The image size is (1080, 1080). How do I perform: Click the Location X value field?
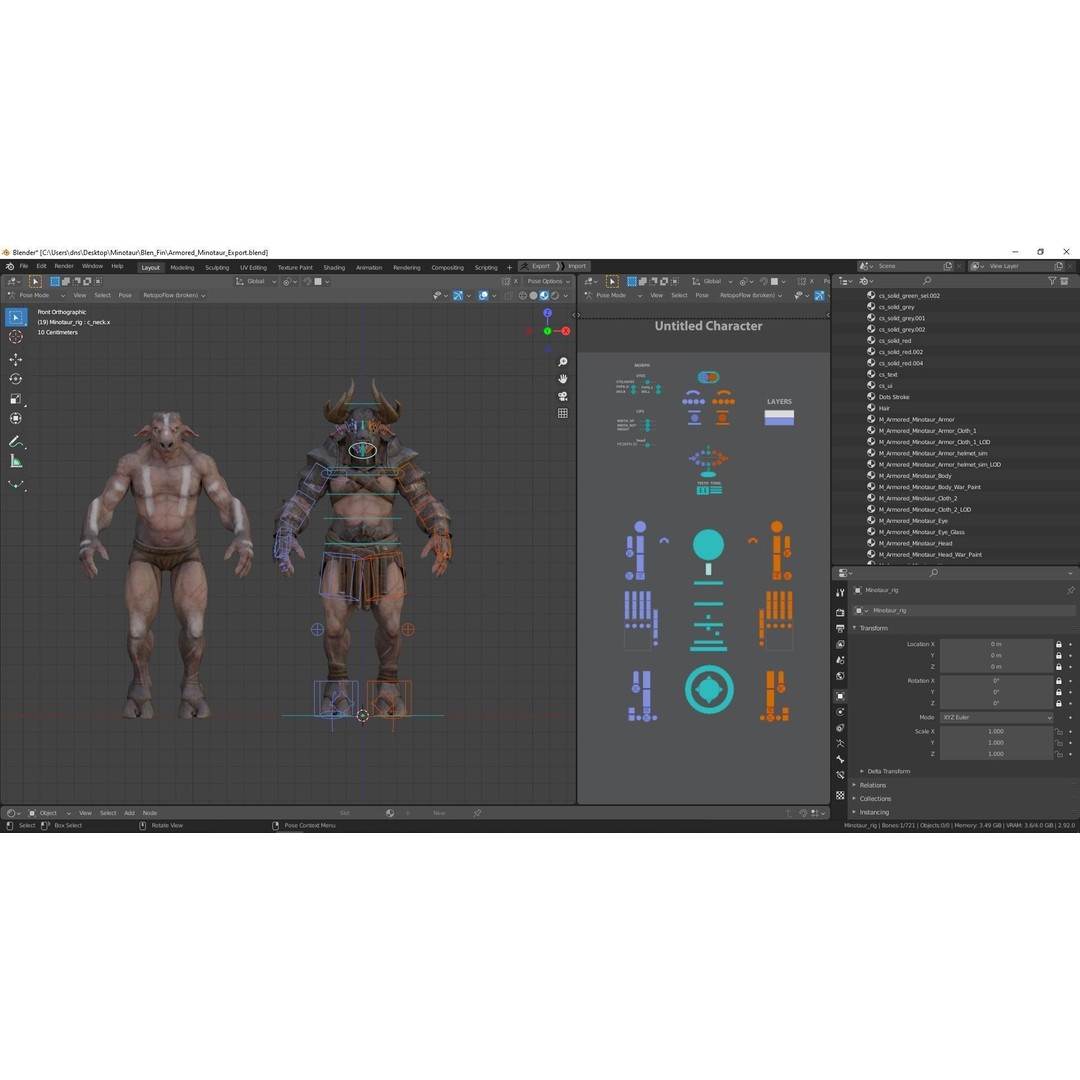pos(997,644)
